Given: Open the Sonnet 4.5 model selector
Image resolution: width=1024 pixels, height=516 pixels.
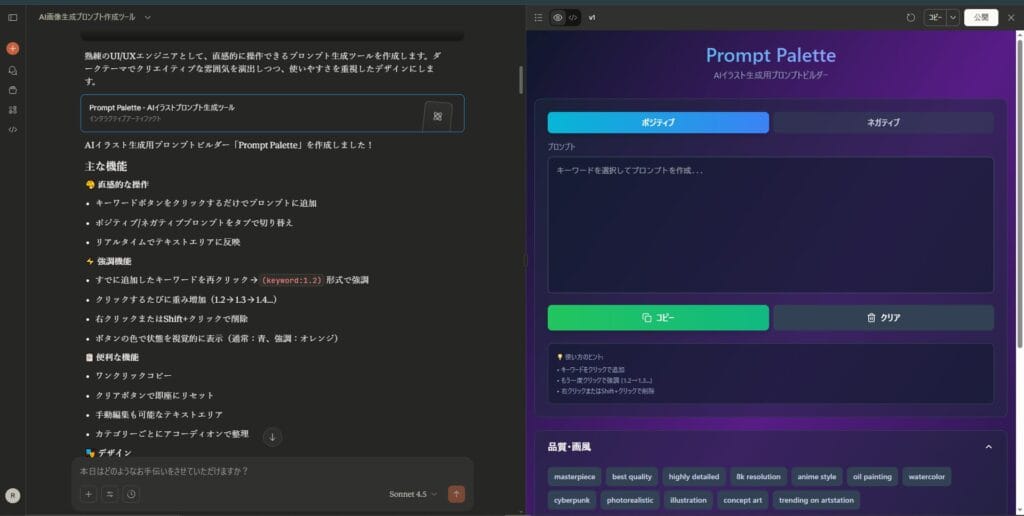Looking at the screenshot, I should [412, 494].
